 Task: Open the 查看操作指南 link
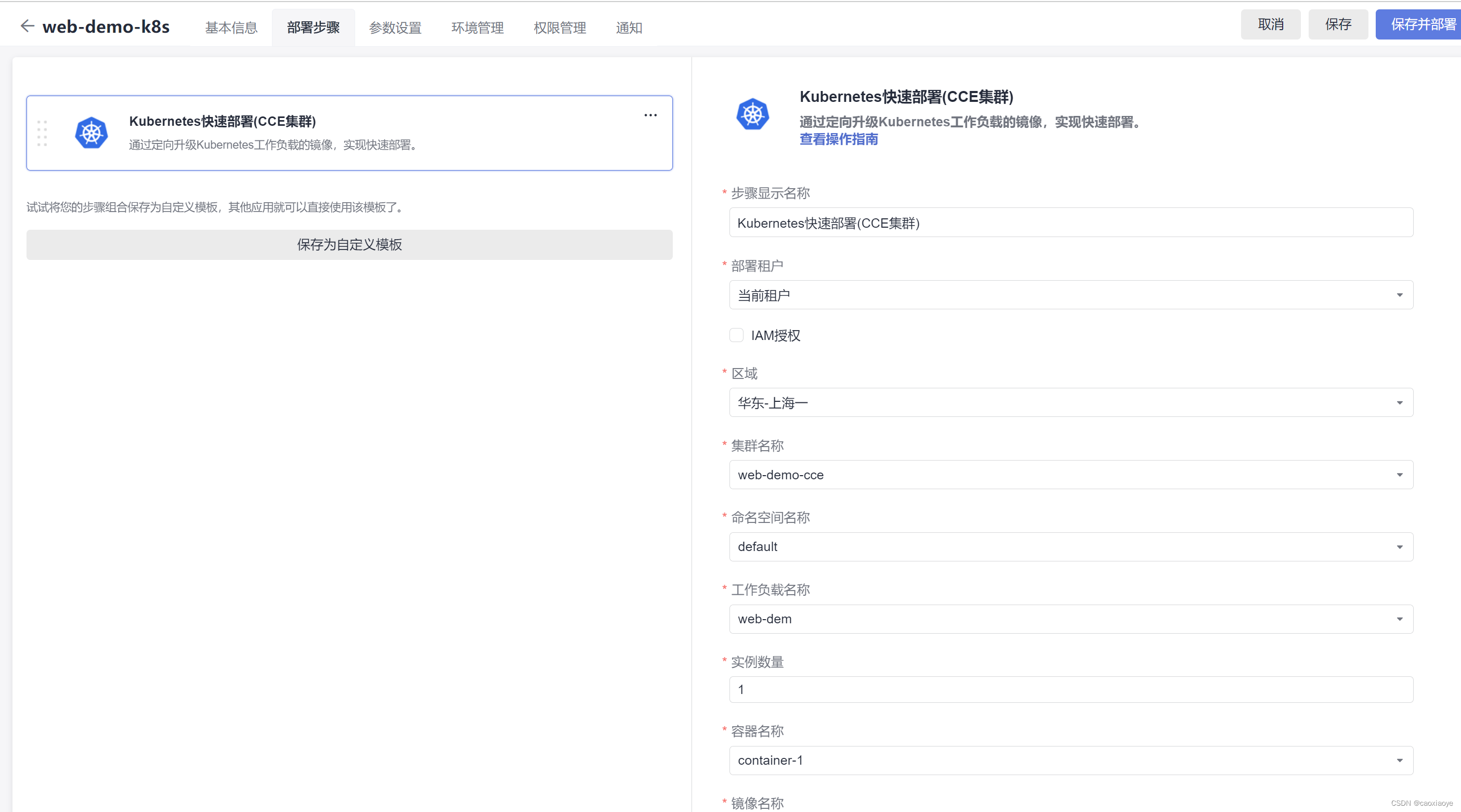838,139
